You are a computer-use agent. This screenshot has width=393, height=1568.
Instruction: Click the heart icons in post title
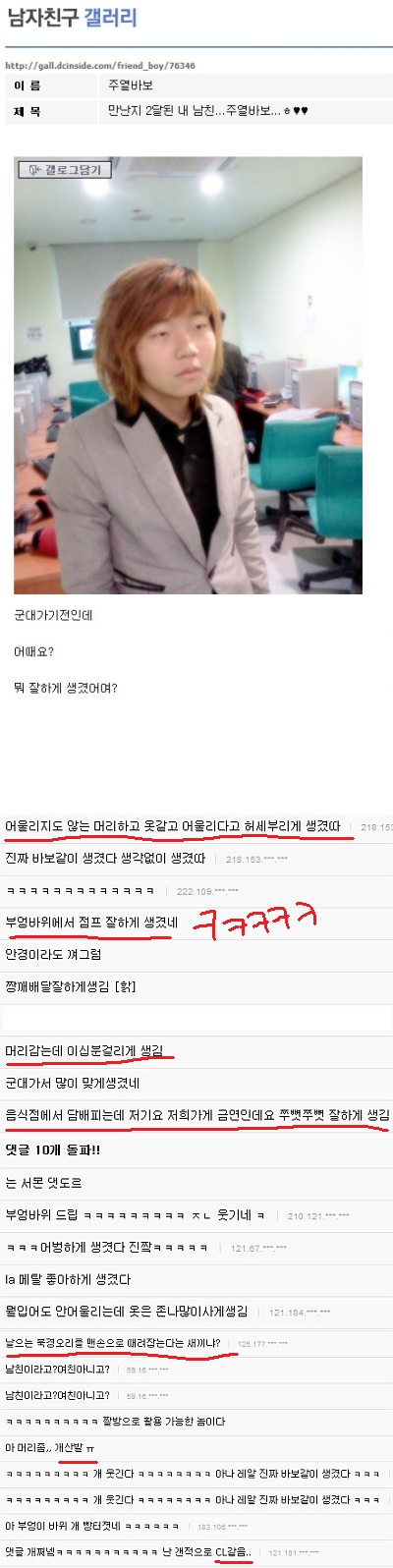coord(300,111)
